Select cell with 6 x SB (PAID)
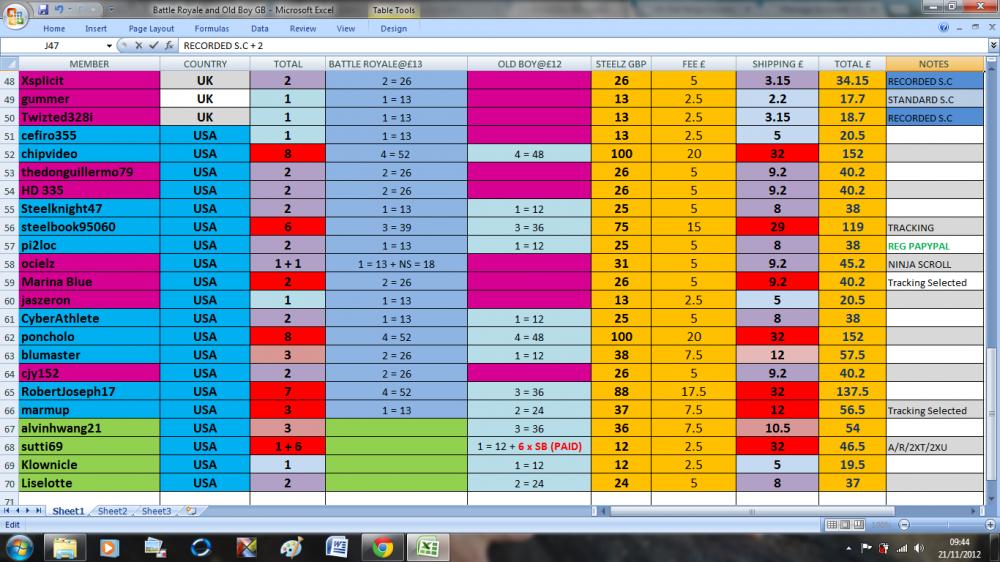Screen dimensions: 1000x562 click(529, 447)
